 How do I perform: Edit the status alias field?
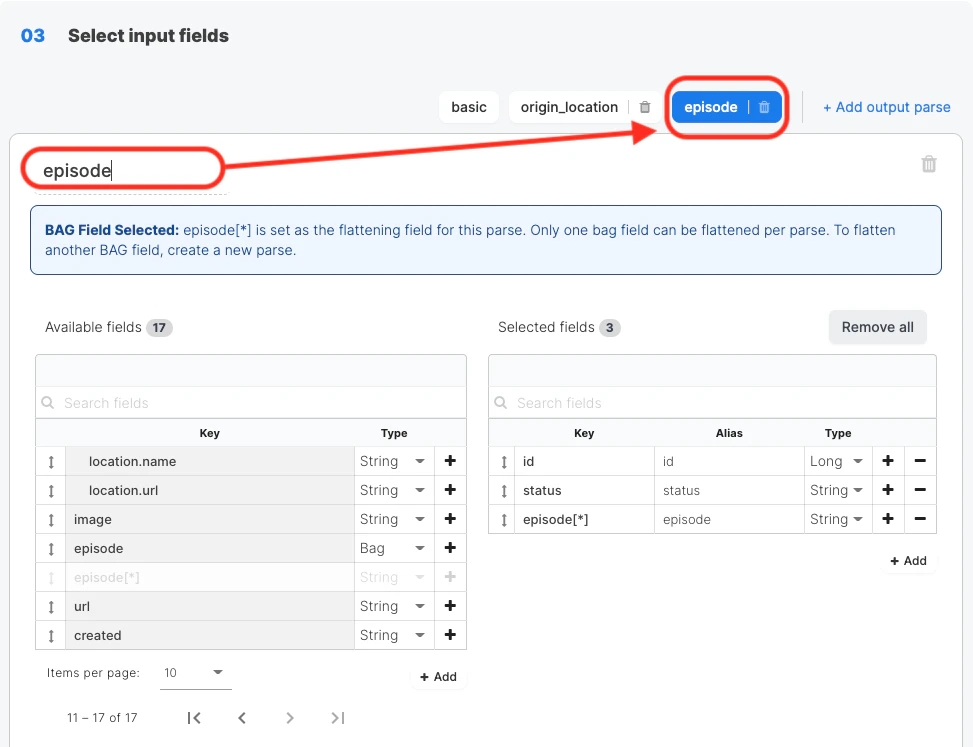[x=728, y=490]
